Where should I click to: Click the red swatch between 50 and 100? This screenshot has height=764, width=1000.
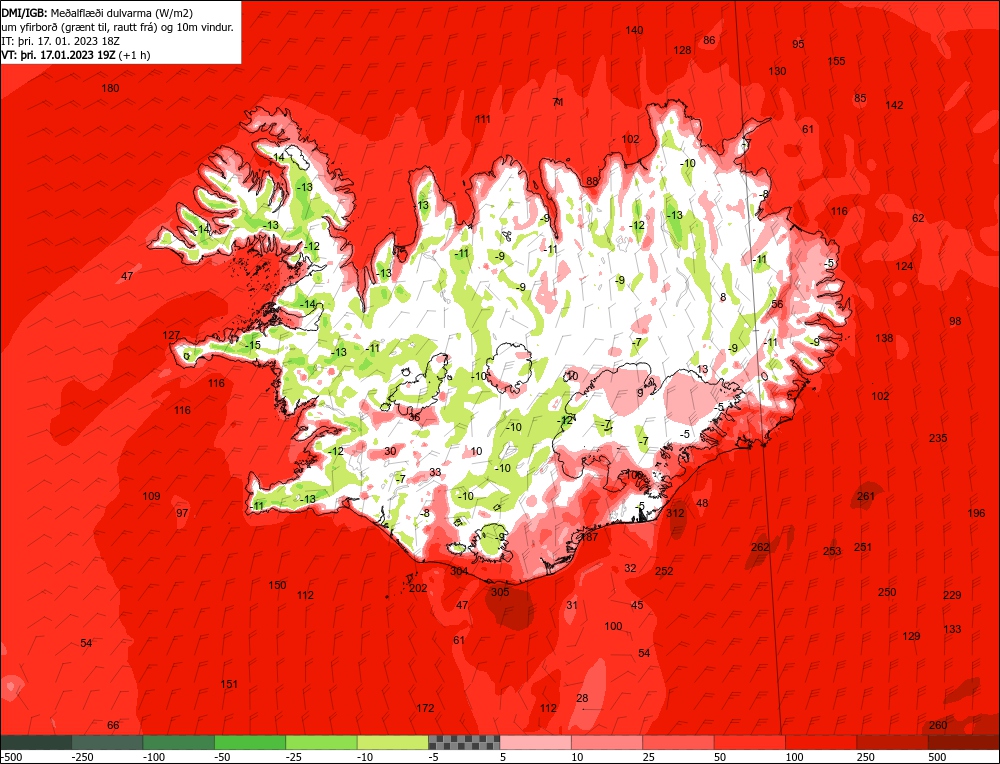tap(750, 742)
